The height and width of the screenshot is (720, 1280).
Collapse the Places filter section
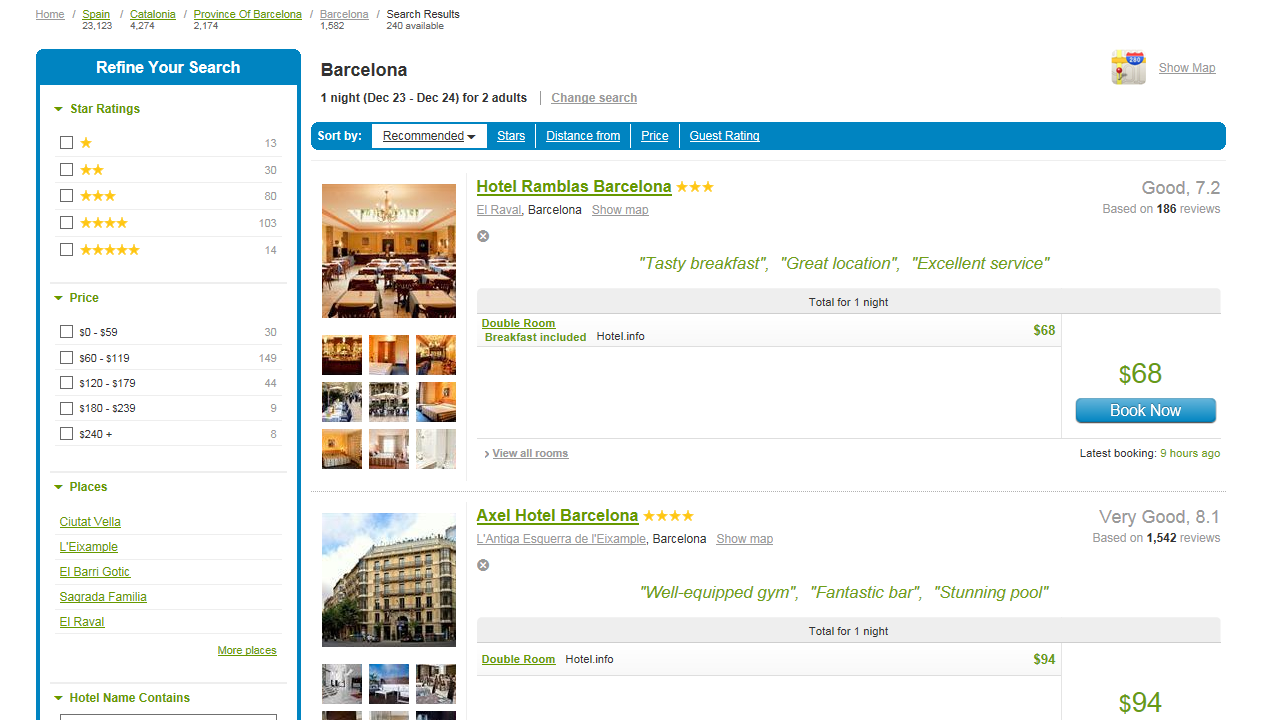tap(58, 487)
